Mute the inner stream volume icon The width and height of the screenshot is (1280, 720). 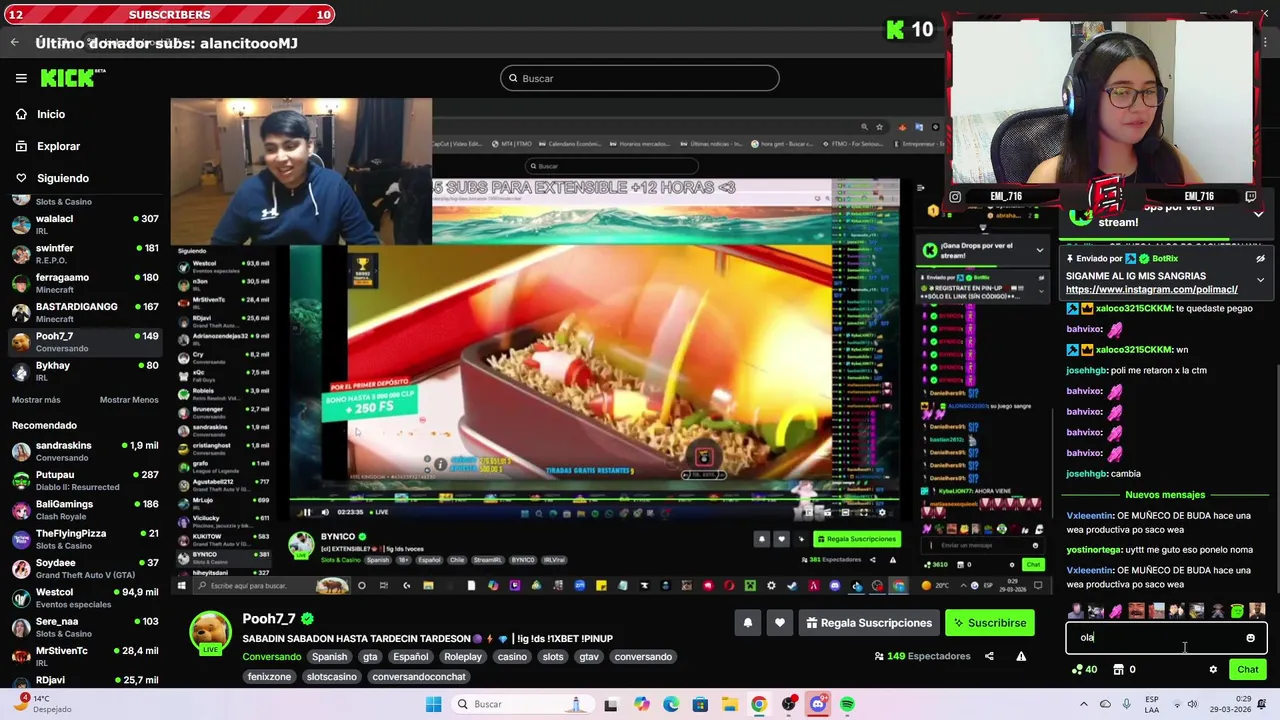(325, 512)
